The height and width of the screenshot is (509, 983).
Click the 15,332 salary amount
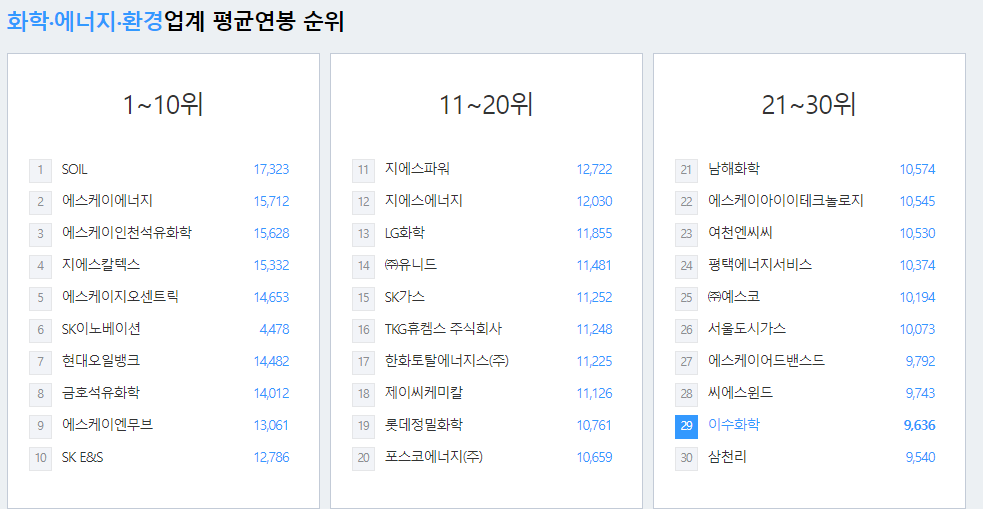271,265
